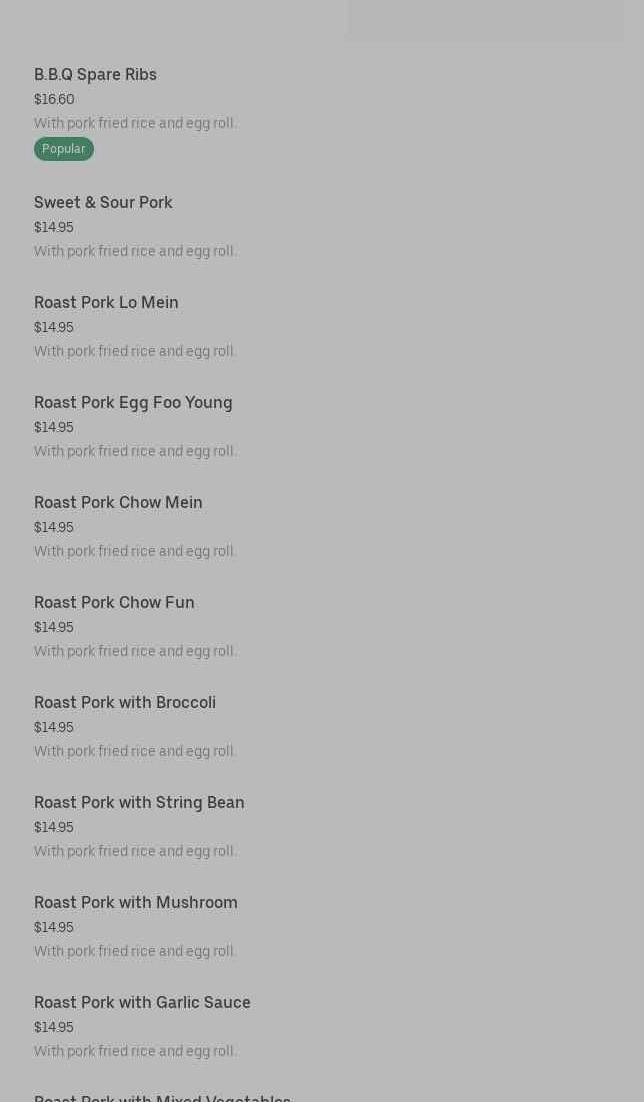The image size is (644, 1102).
Task: Open the B.B.Q Spare Ribs item
Action: (x=95, y=75)
